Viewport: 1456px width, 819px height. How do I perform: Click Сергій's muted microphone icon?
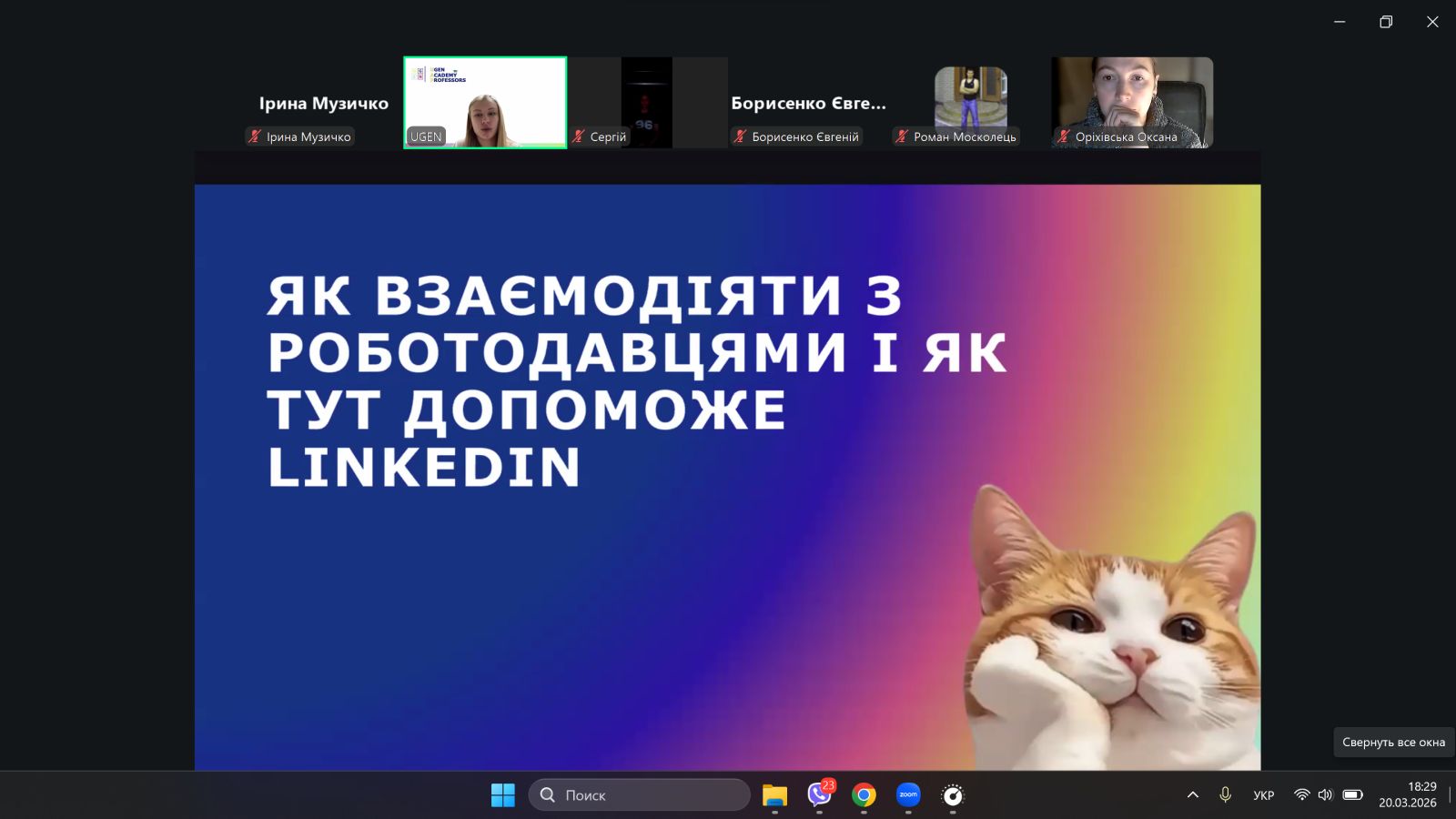(x=578, y=137)
